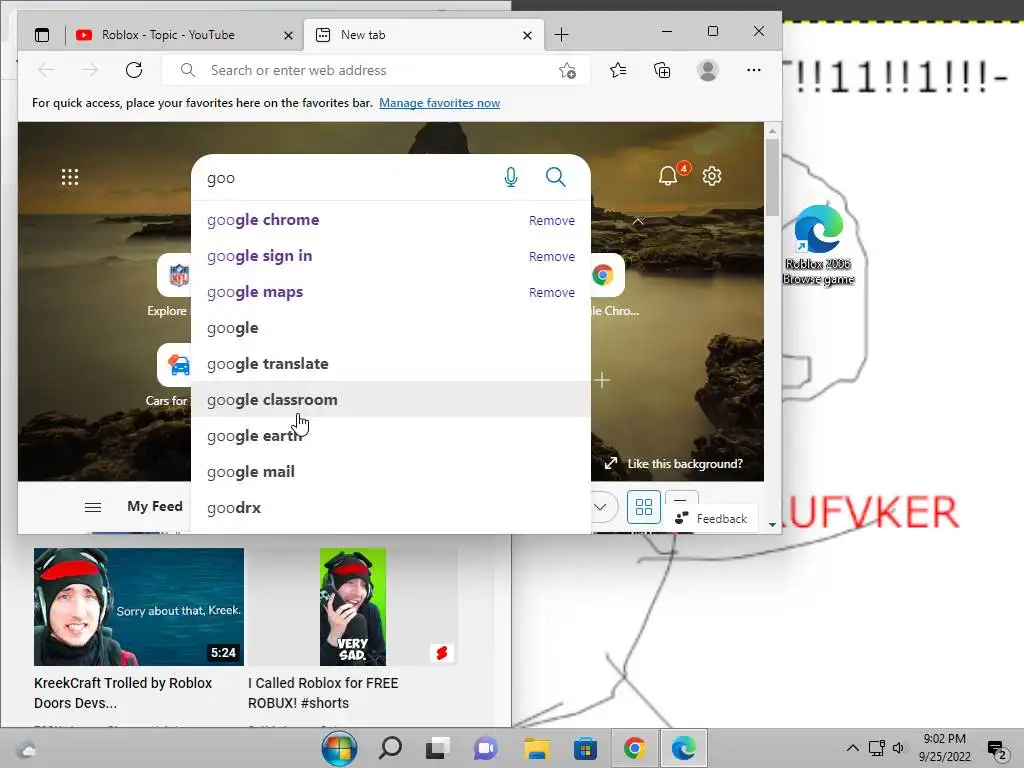Click the browser Back arrow
This screenshot has width=1024, height=768.
click(x=46, y=70)
